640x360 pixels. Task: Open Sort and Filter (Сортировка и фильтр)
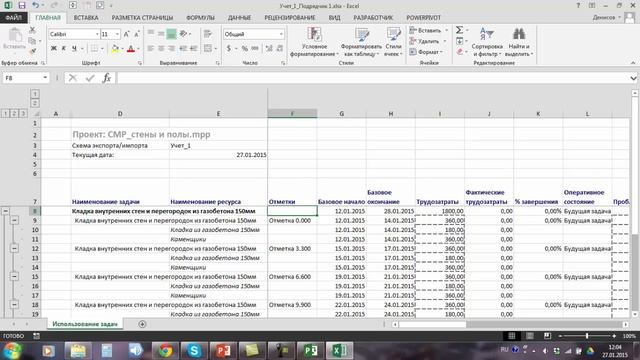click(x=487, y=42)
